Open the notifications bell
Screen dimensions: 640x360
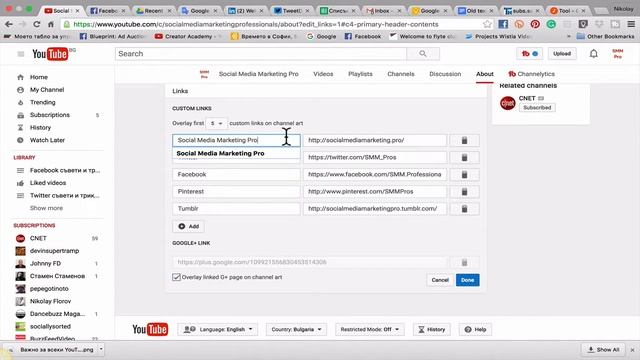point(593,53)
